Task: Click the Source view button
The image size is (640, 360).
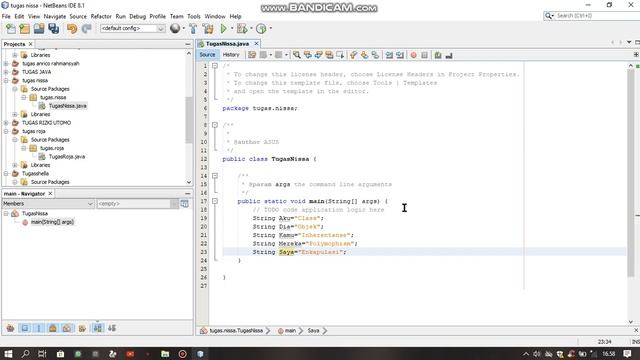Action: pyautogui.click(x=207, y=55)
